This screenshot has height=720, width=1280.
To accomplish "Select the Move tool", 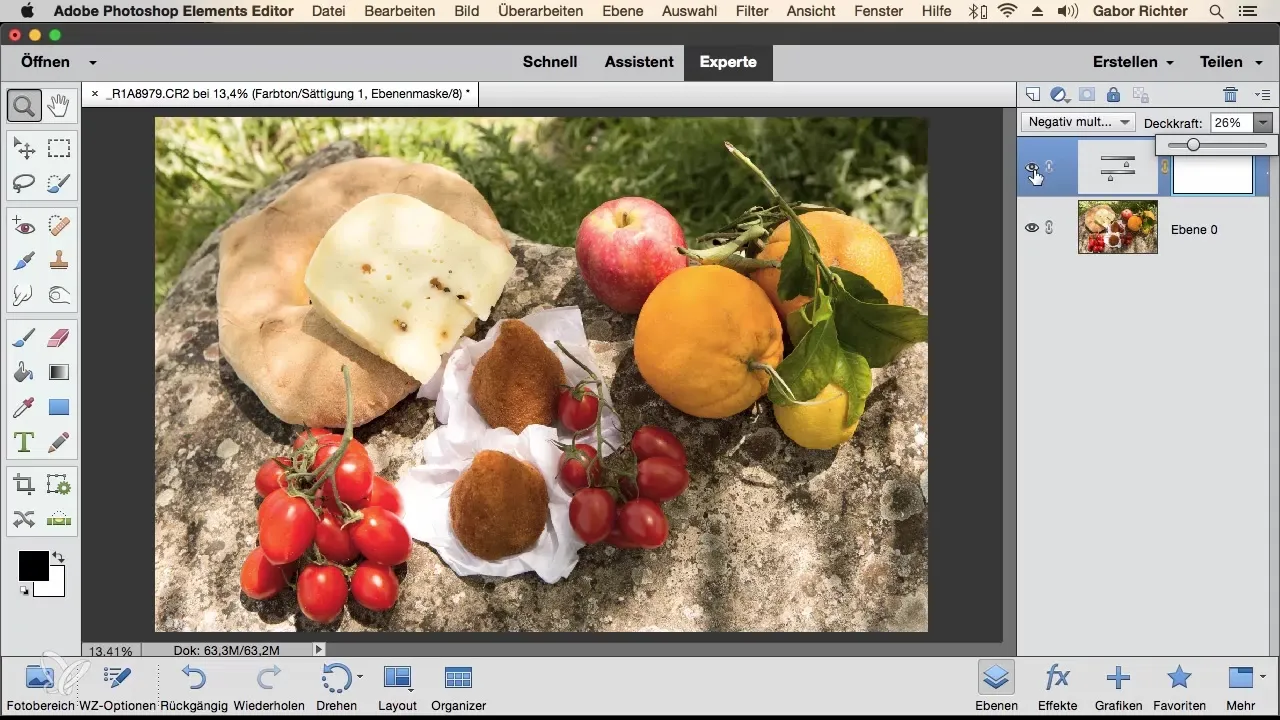I will 24,149.
